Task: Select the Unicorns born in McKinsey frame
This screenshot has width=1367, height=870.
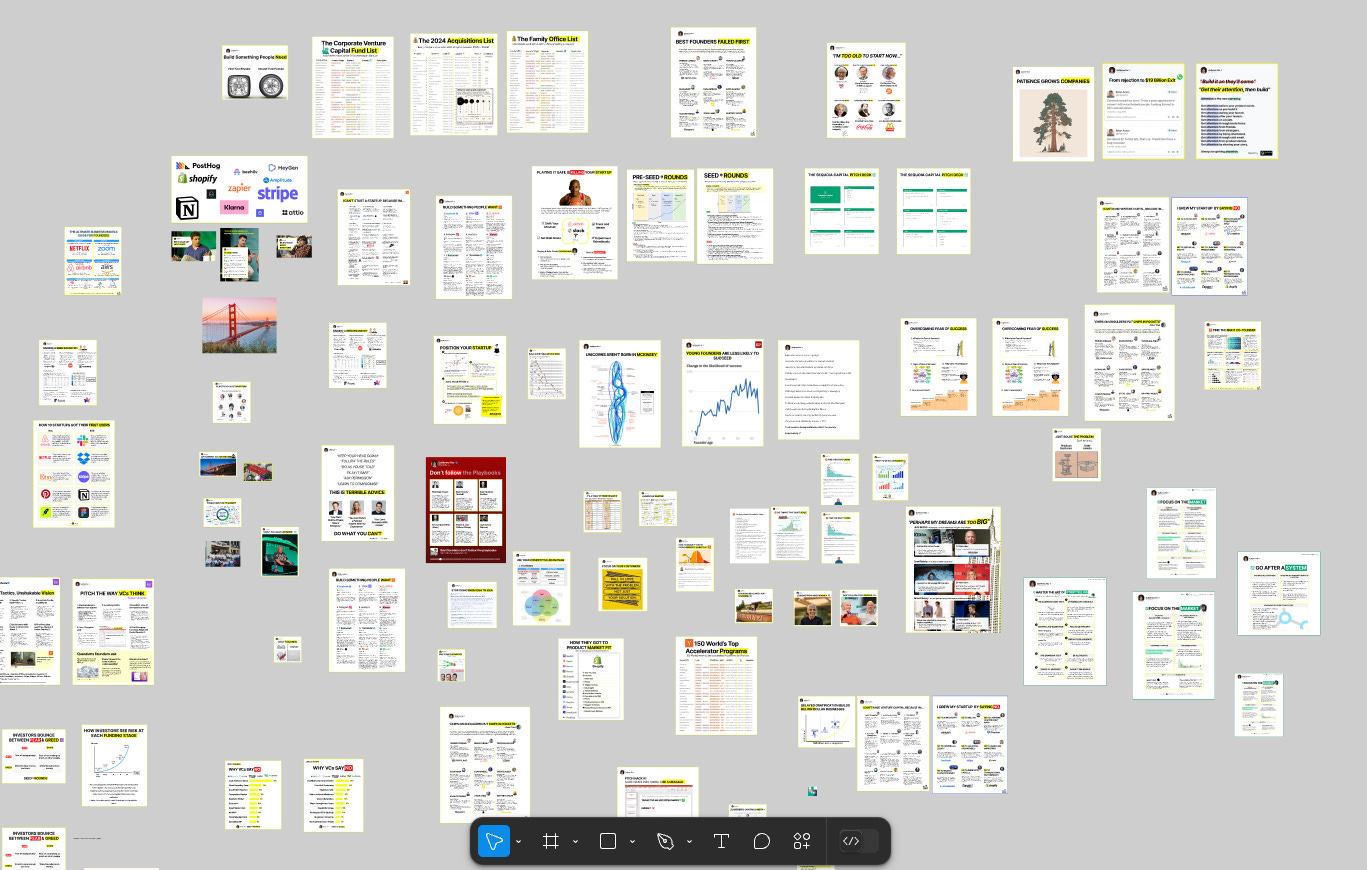Action: (620, 393)
